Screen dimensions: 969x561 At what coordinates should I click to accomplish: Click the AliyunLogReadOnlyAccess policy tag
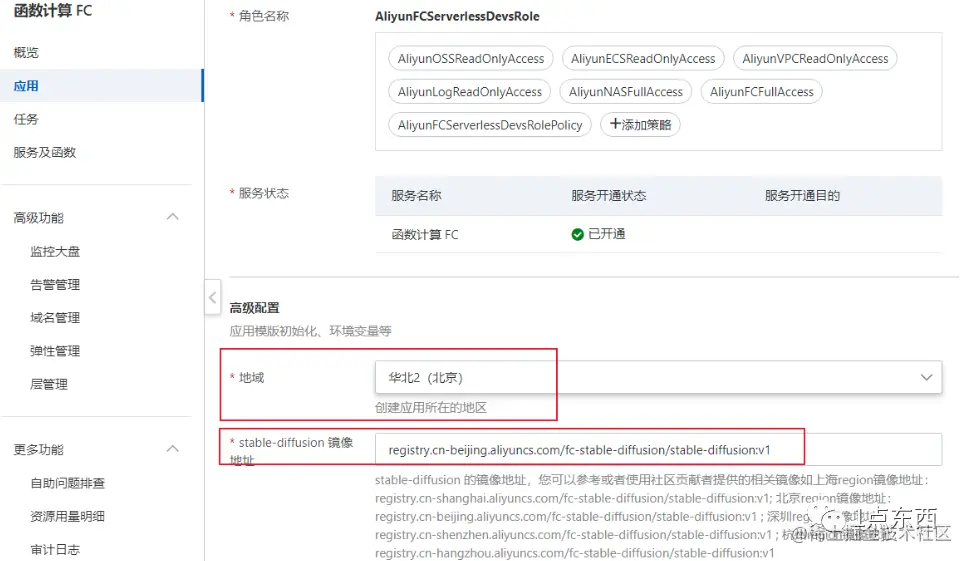click(470, 92)
